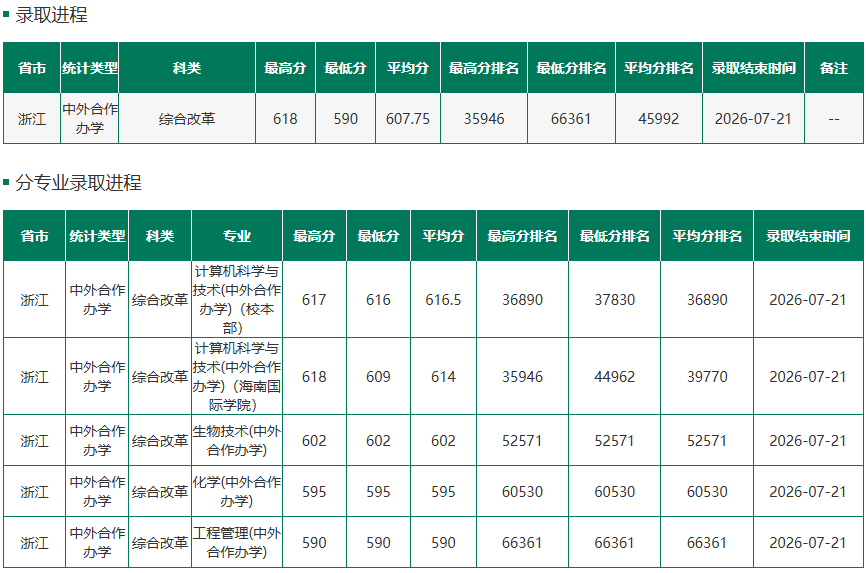
Task: Click the 最低分 header in the first table
Action: click(345, 68)
